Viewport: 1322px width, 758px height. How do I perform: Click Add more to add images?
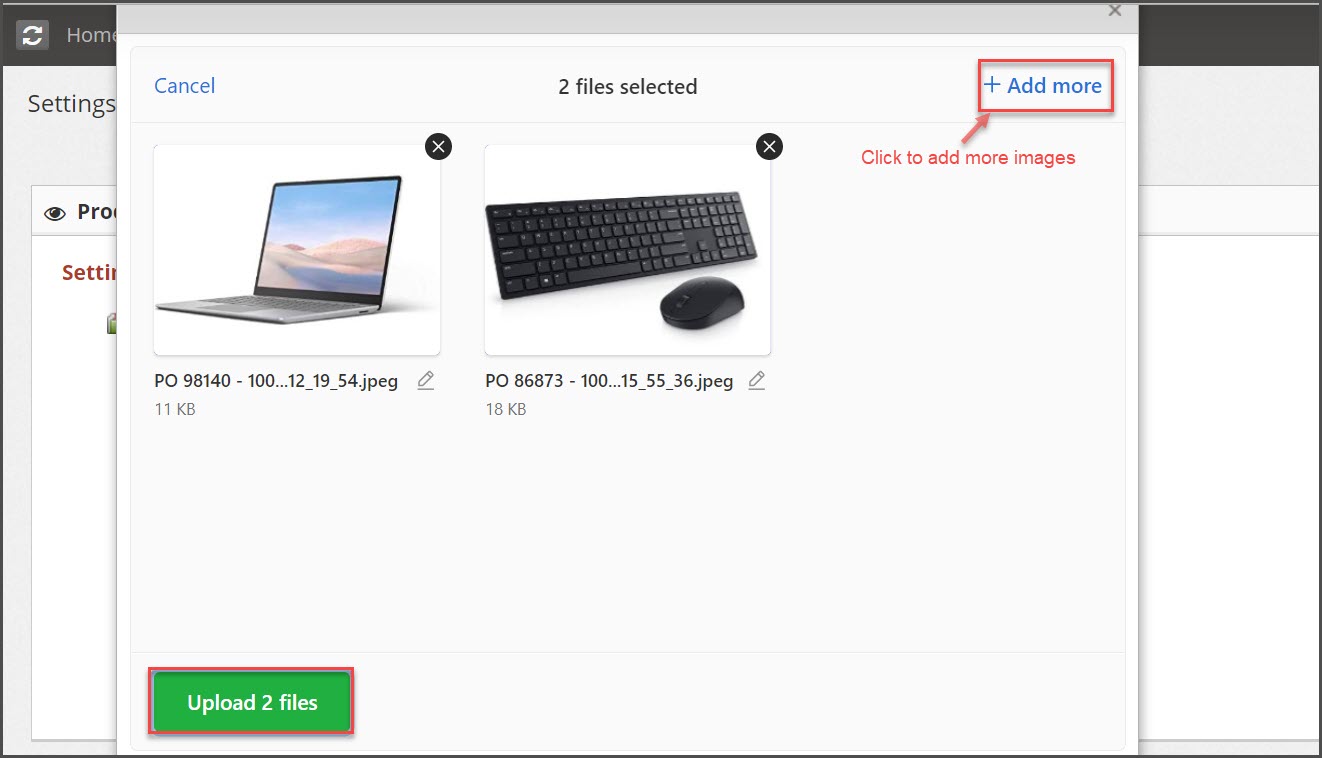(x=1044, y=86)
